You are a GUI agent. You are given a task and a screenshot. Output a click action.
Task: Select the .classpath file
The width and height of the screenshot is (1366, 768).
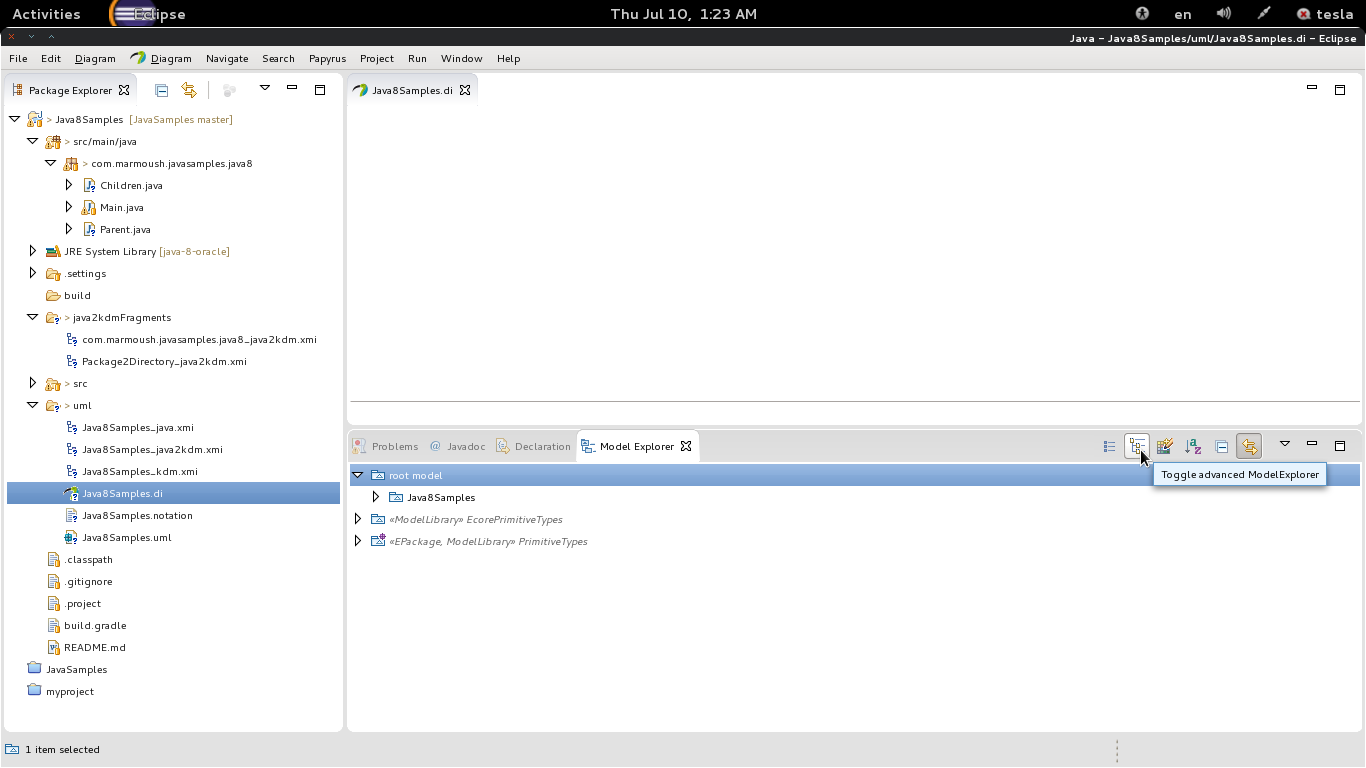tap(88, 559)
